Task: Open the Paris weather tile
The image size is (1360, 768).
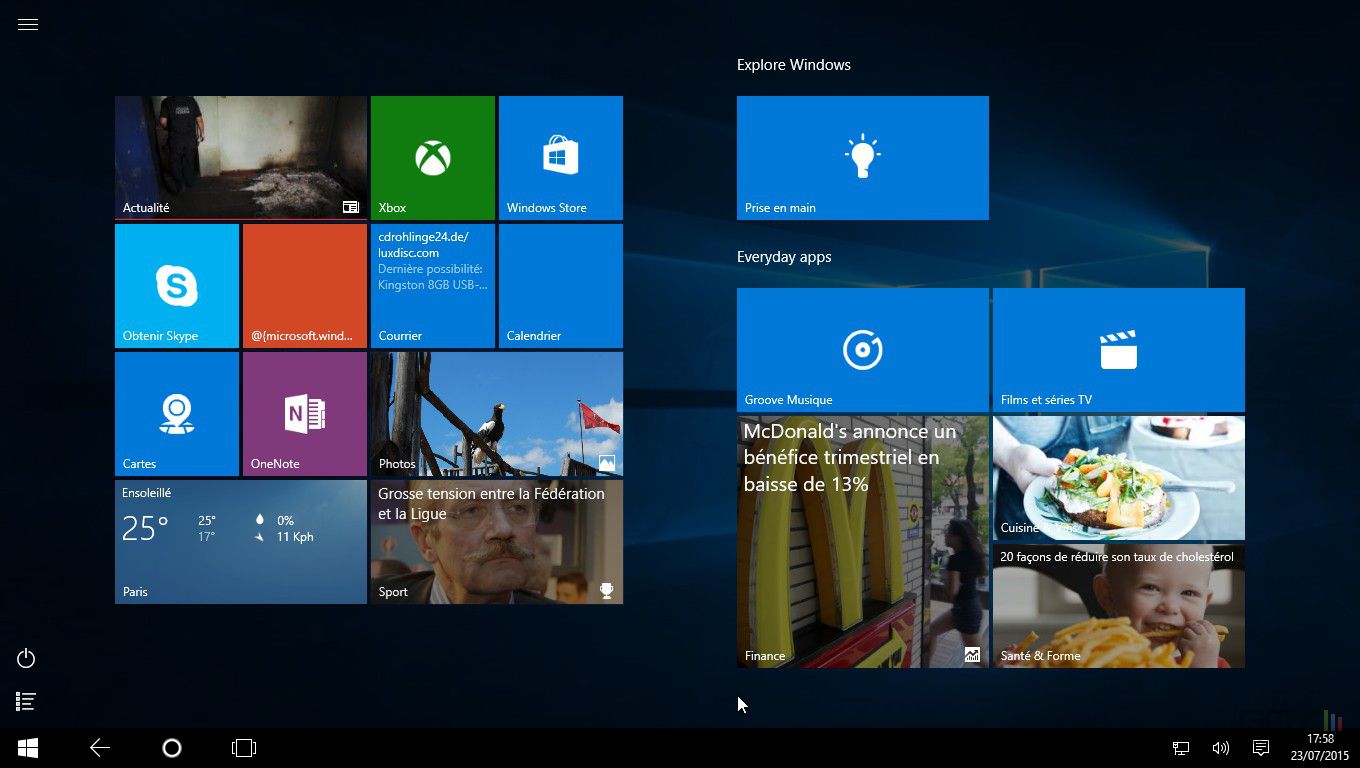Action: [241, 542]
